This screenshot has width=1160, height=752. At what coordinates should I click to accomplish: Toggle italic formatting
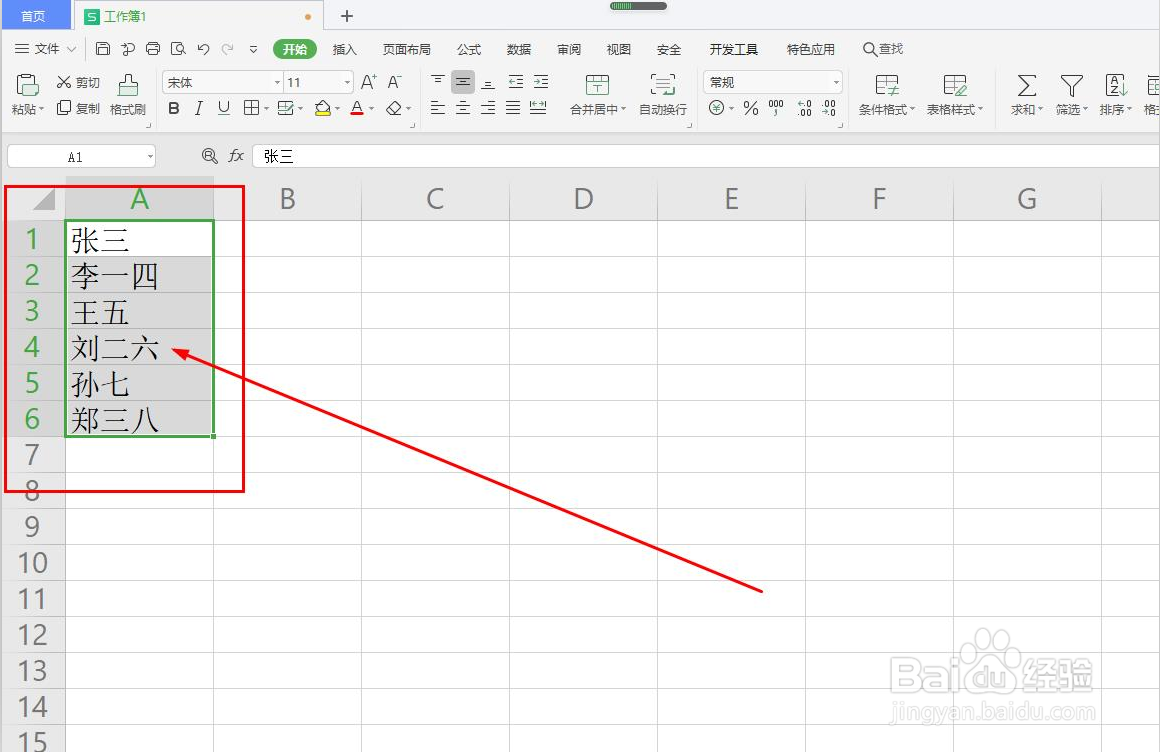click(198, 109)
